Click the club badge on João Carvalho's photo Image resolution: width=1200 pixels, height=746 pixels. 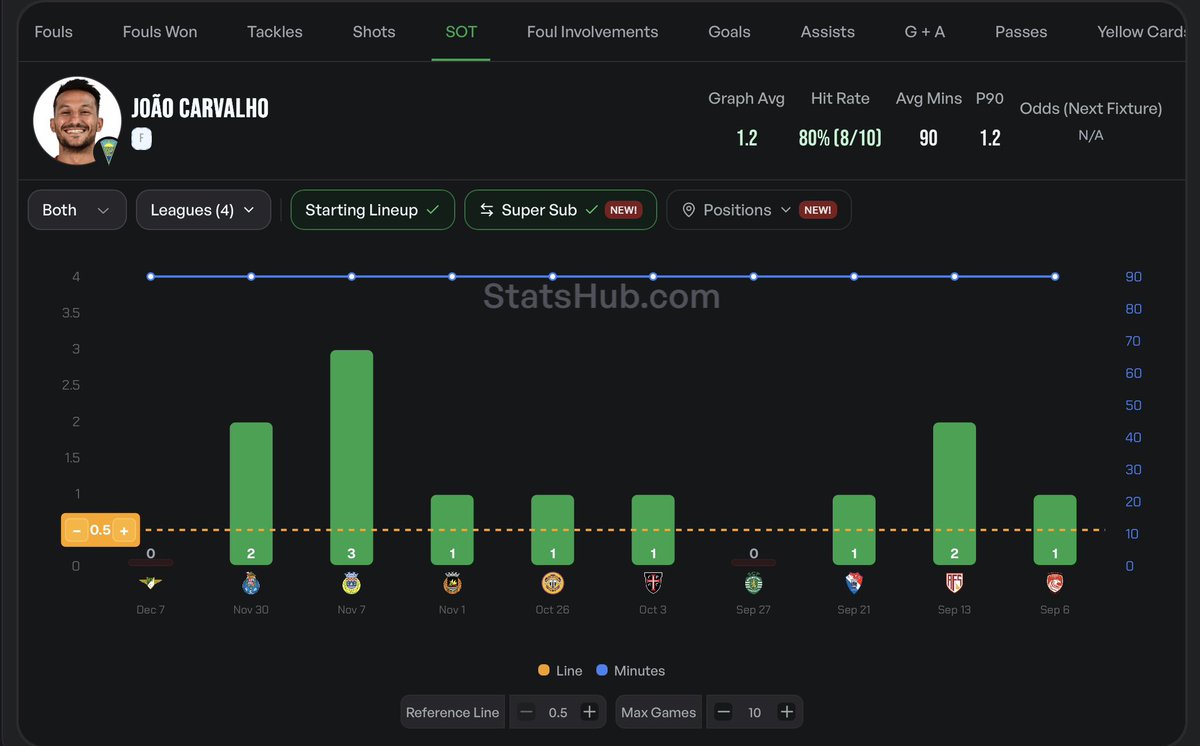[x=107, y=149]
